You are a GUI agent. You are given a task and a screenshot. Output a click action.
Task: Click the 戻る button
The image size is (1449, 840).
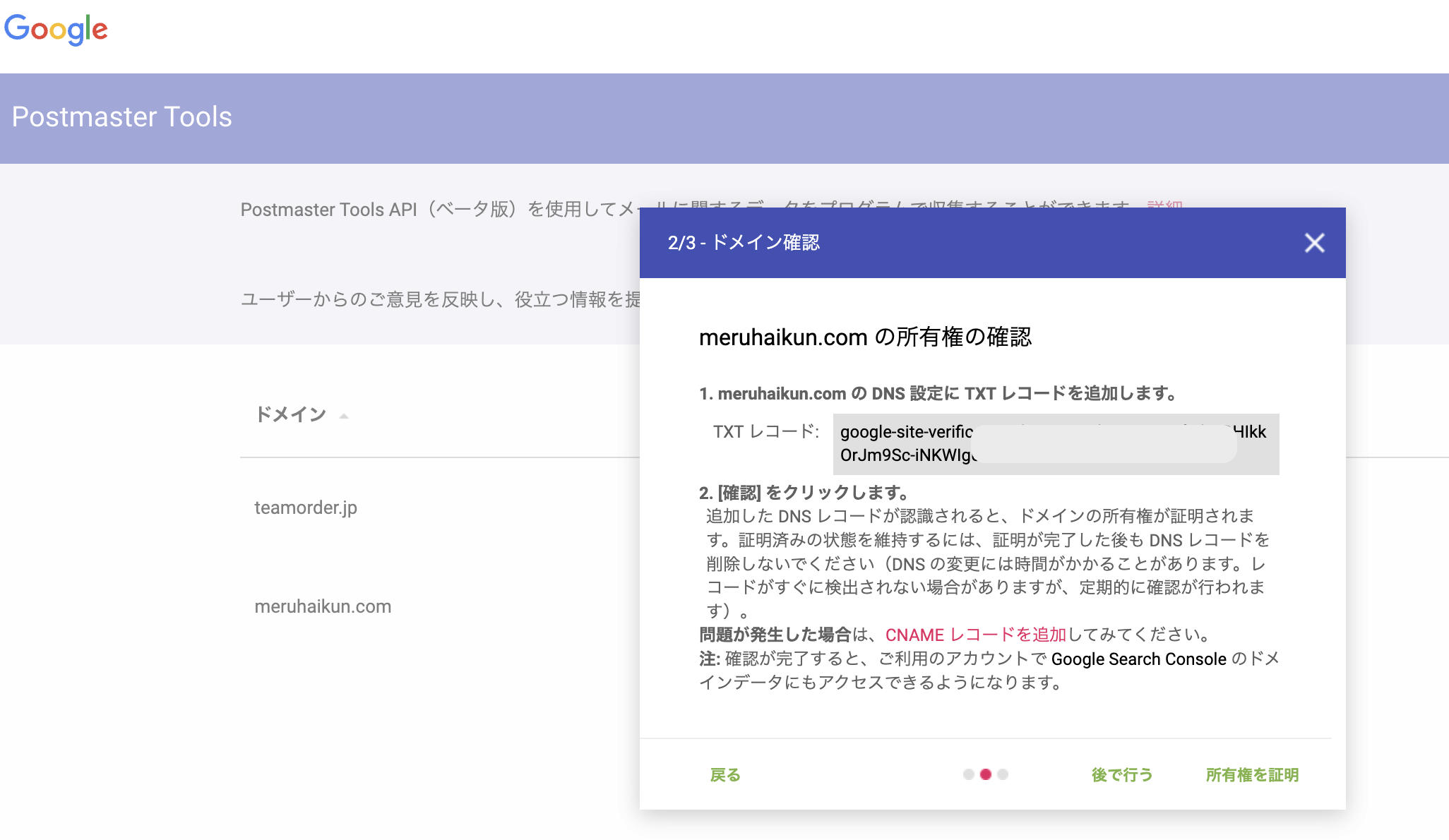(x=725, y=774)
